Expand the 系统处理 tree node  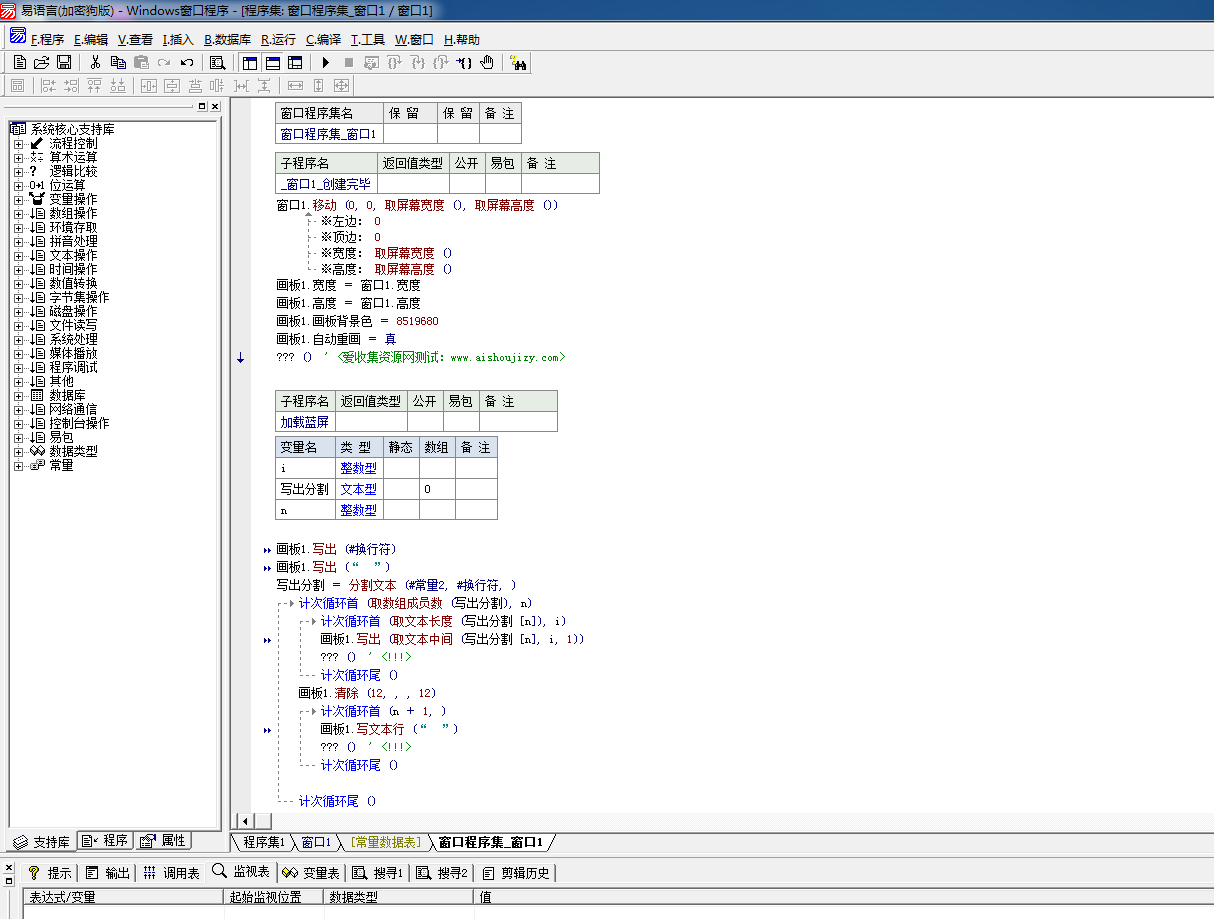tap(17, 340)
